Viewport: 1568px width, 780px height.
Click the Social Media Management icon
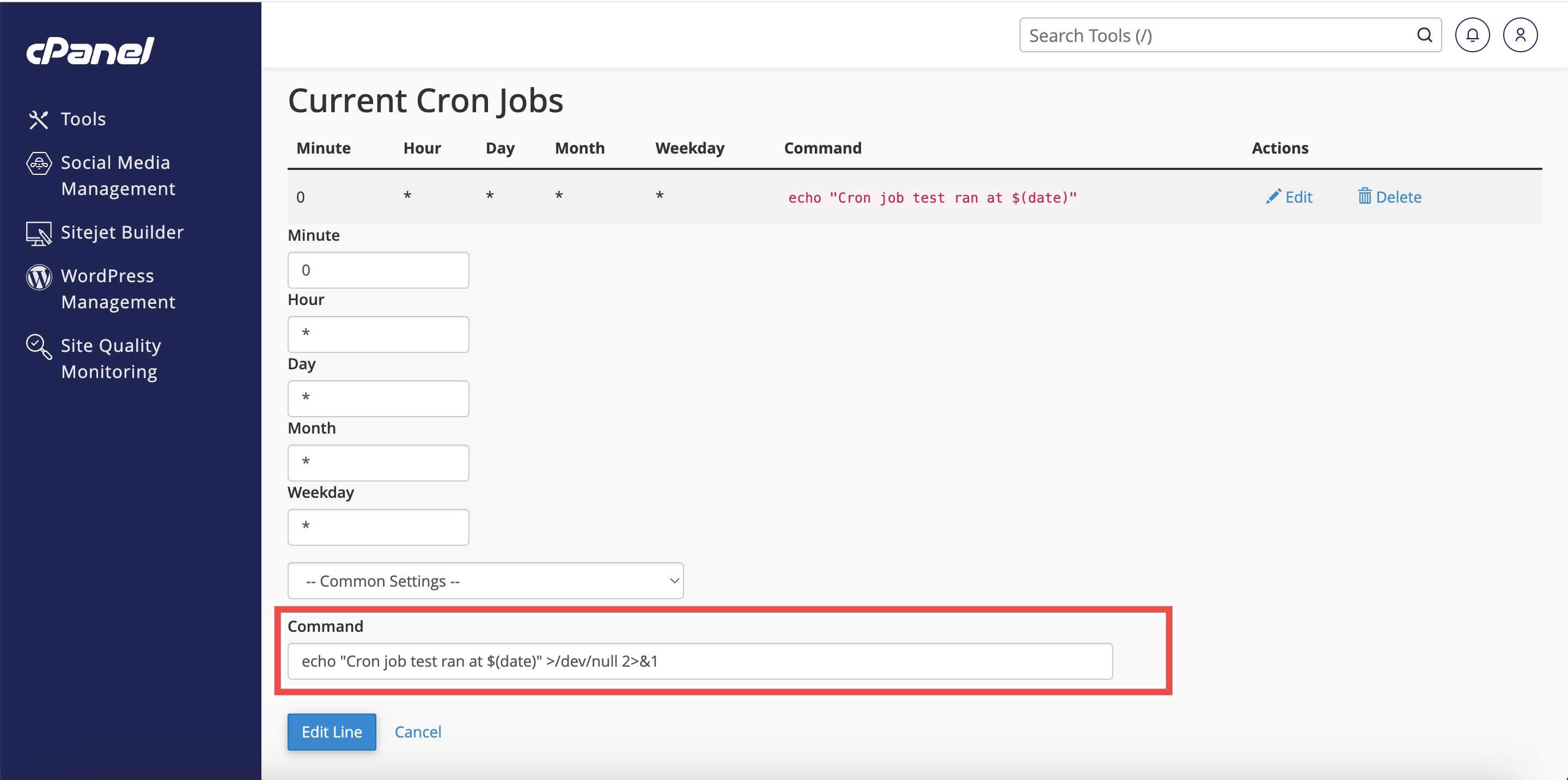tap(38, 163)
